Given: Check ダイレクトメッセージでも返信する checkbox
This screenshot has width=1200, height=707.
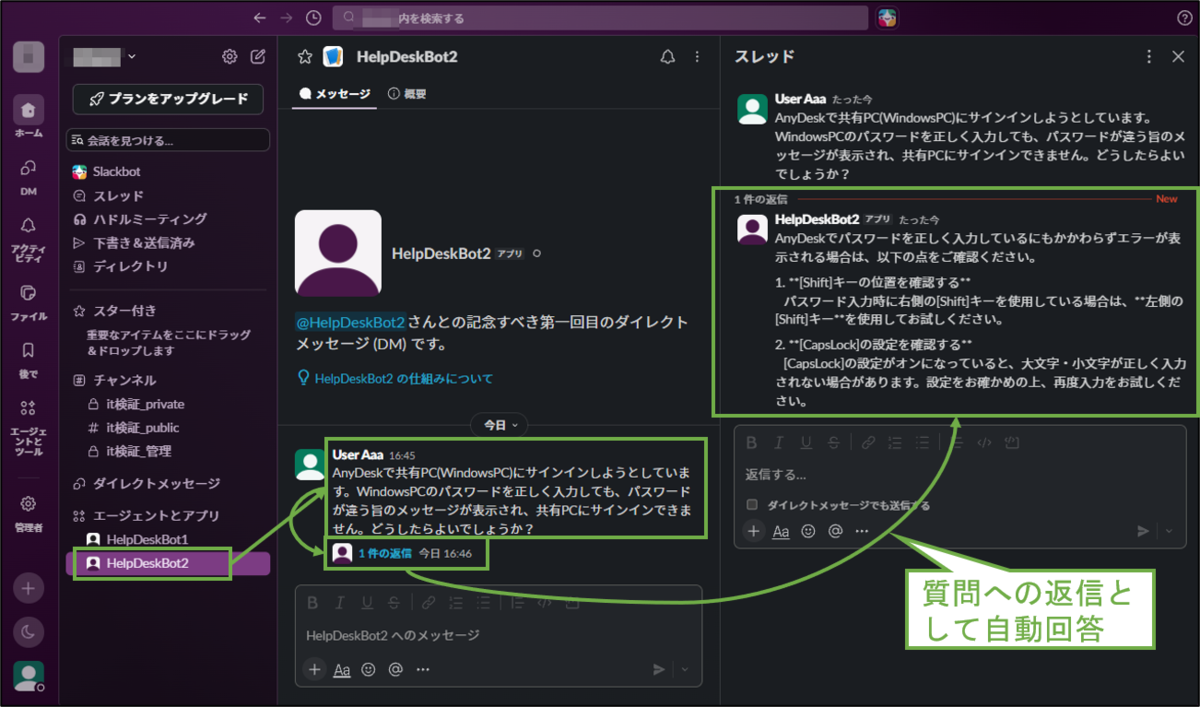Looking at the screenshot, I should point(752,505).
